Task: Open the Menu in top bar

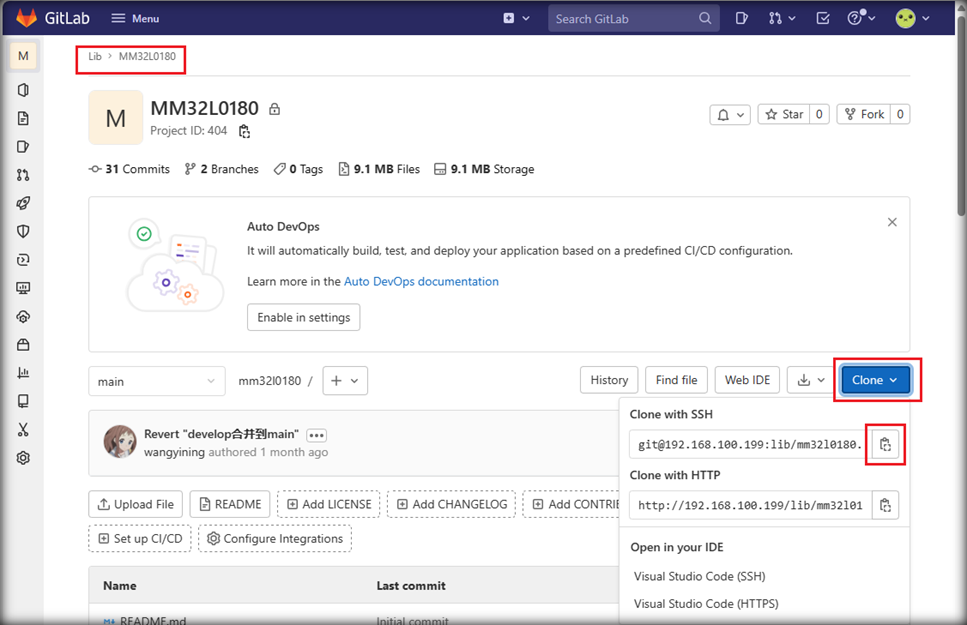Action: 135,17
